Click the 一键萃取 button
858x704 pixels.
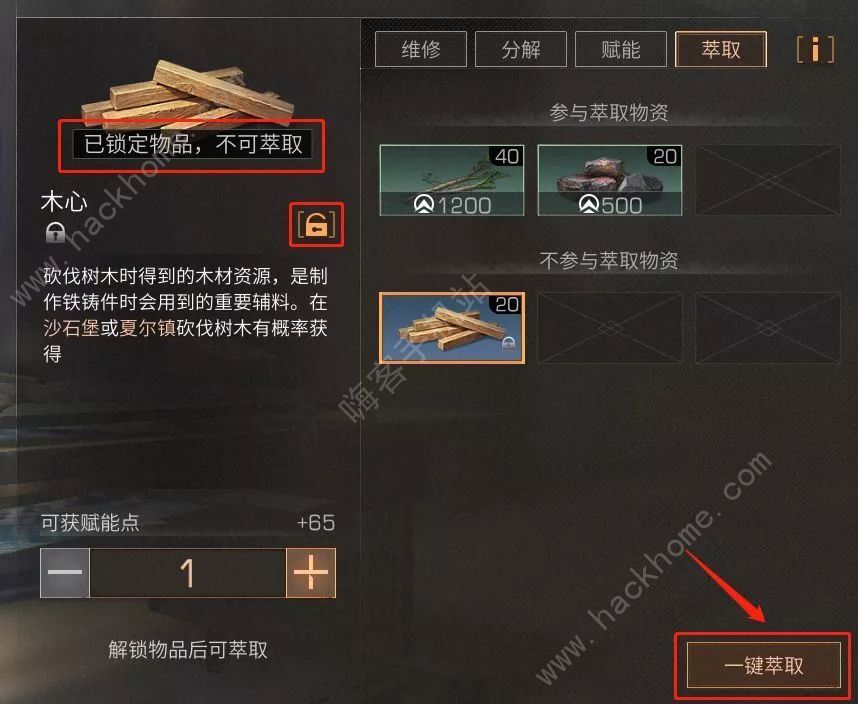763,665
